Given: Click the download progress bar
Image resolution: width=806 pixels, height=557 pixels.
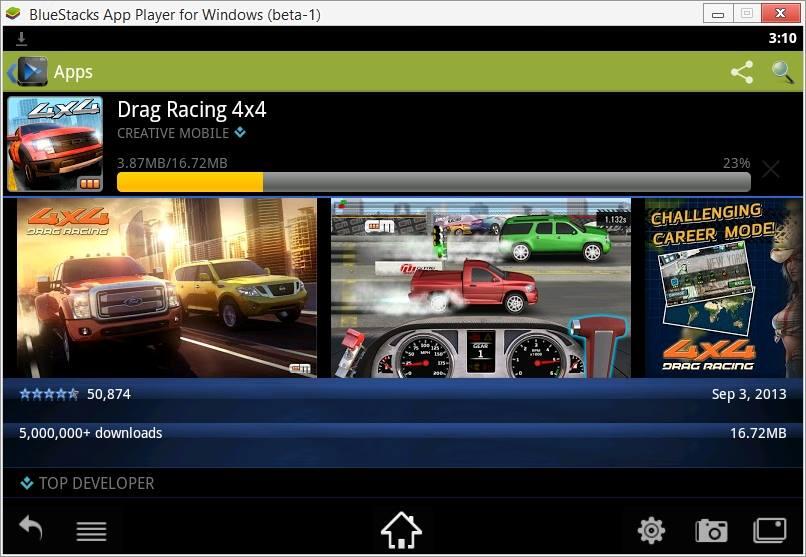Looking at the screenshot, I should tap(434, 182).
